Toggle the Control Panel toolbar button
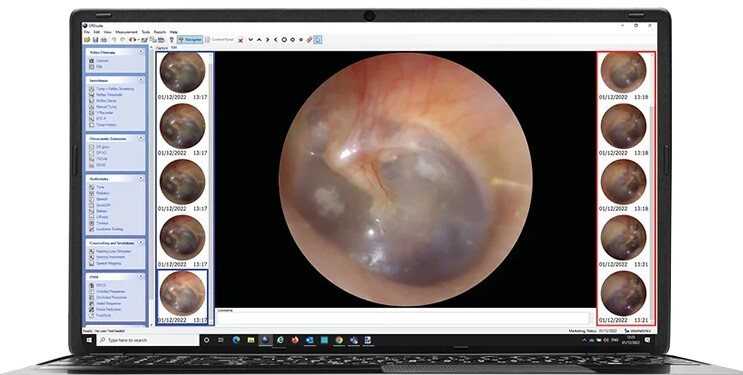The image size is (743, 375). (x=219, y=40)
